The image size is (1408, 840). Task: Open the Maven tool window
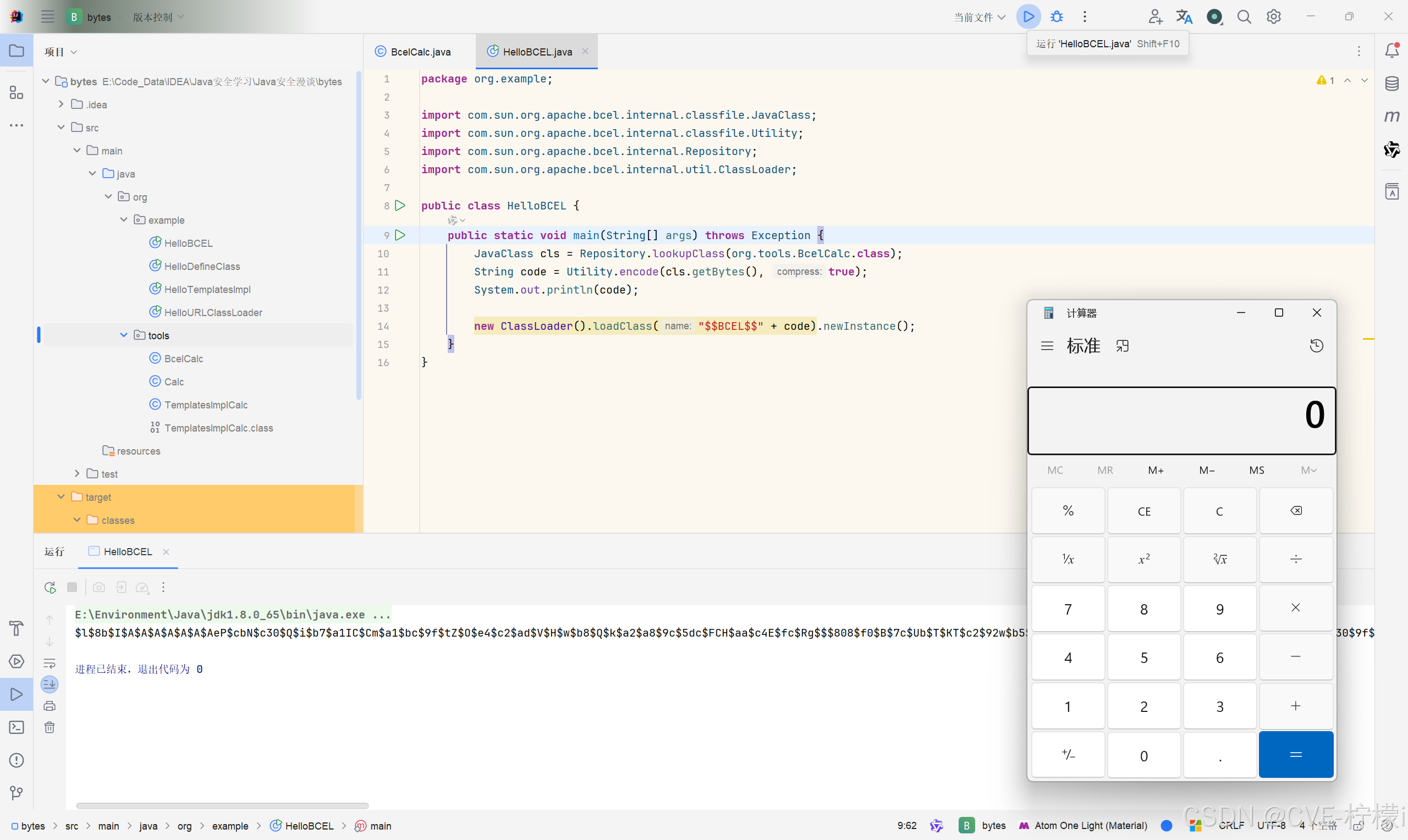pos(1391,116)
